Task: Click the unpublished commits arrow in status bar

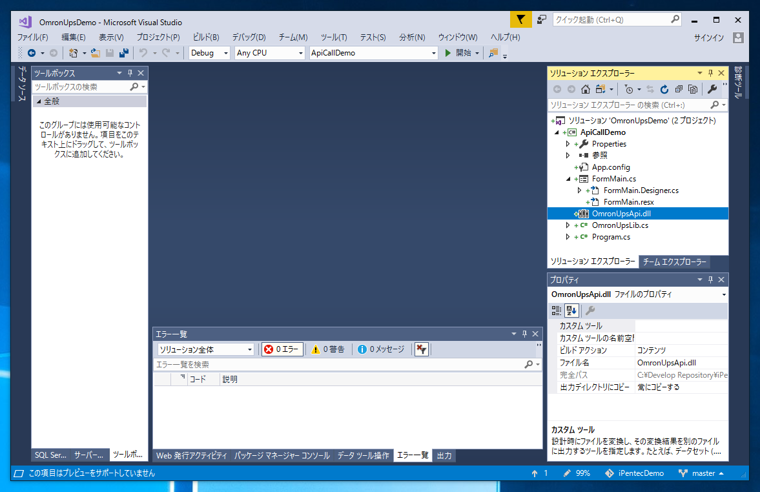Action: [x=535, y=474]
